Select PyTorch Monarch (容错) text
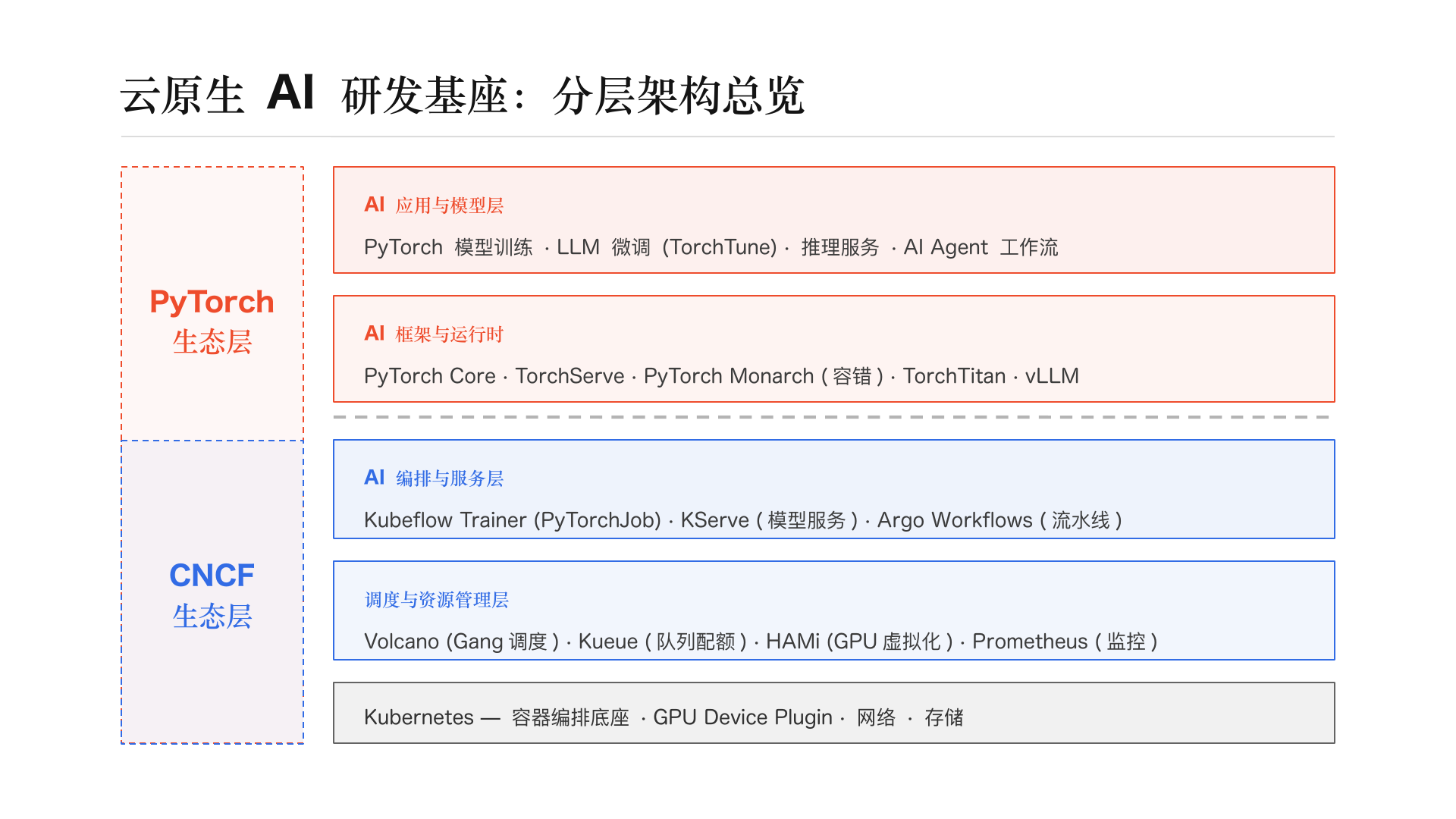Viewport: 1456px width, 819px height. 764,376
